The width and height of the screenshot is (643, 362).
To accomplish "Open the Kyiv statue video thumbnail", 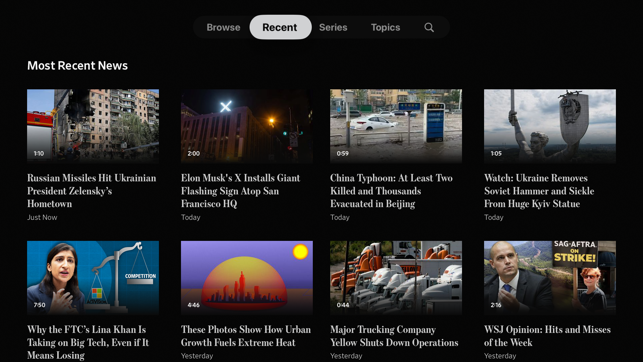I will tap(550, 126).
